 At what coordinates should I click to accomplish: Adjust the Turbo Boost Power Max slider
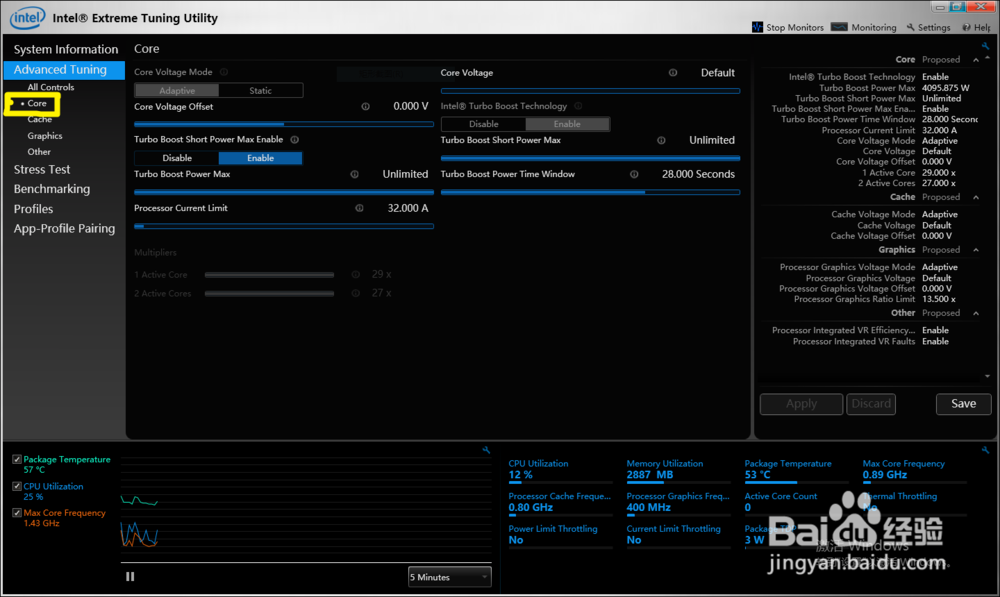[x=284, y=192]
